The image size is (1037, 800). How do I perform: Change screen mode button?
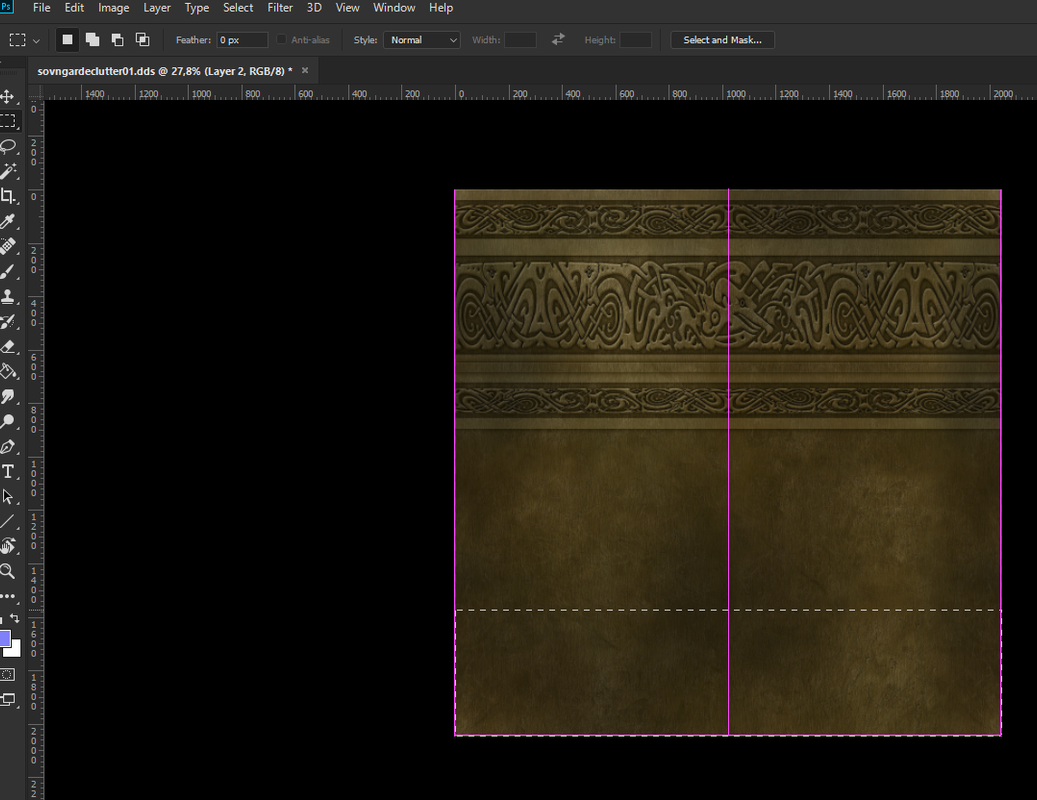8,700
